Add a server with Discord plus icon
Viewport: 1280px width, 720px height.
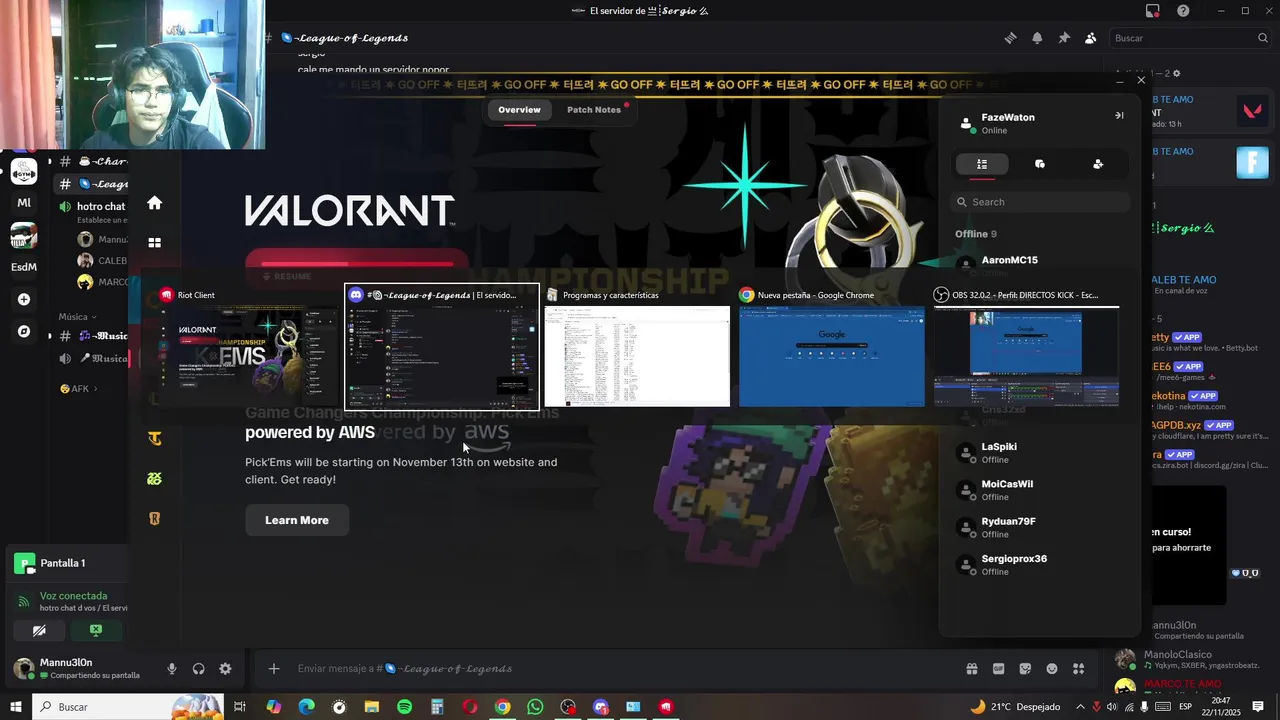click(x=24, y=299)
